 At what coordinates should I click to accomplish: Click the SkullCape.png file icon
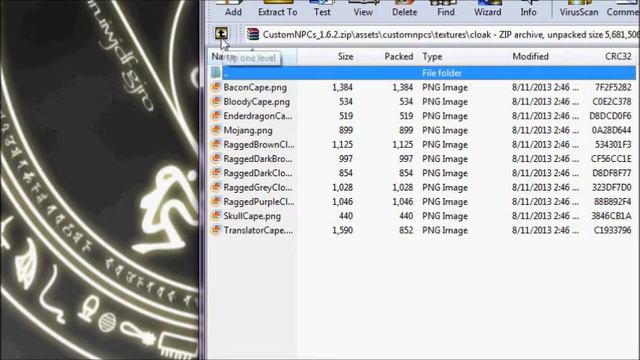point(216,216)
